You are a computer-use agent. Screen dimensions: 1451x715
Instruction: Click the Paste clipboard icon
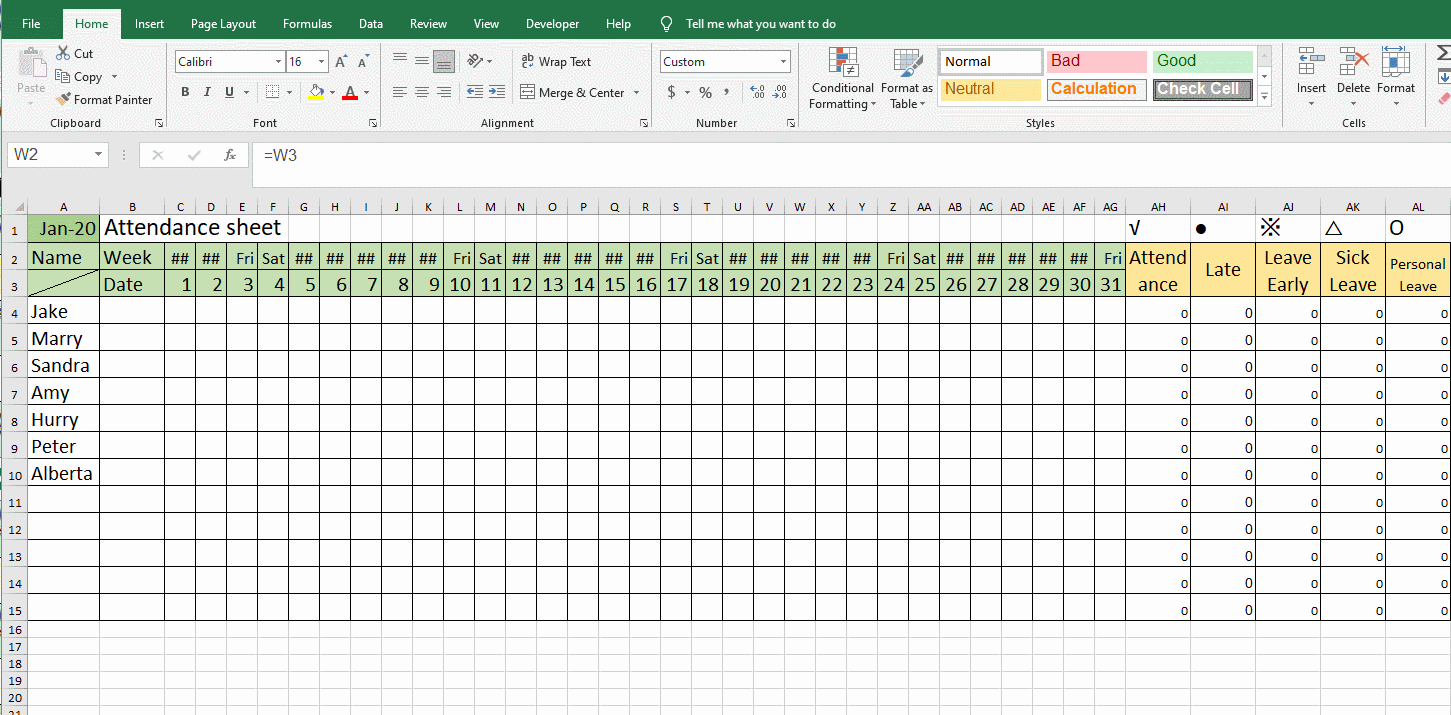point(31,64)
